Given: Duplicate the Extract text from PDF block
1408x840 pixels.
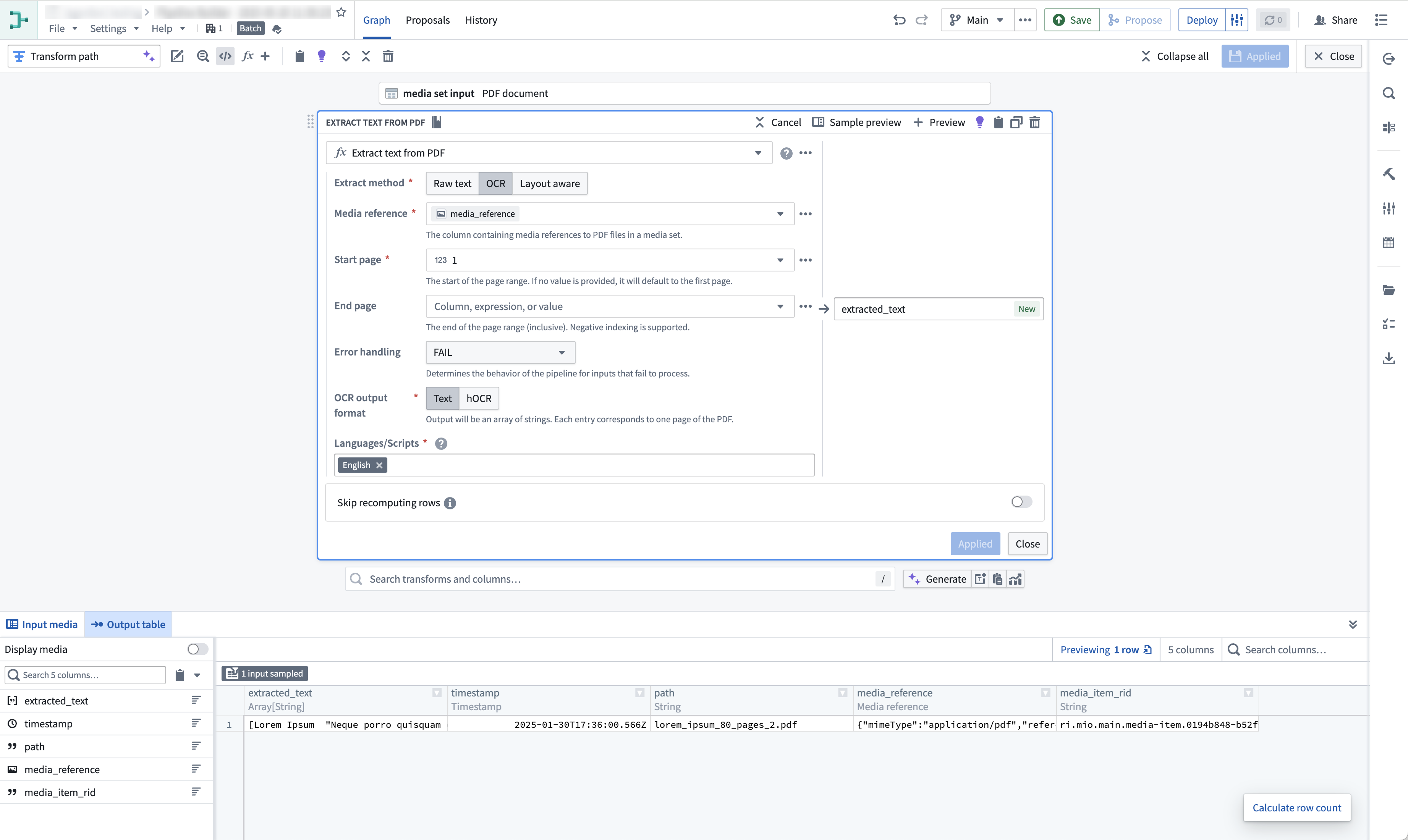Looking at the screenshot, I should click(x=1016, y=122).
